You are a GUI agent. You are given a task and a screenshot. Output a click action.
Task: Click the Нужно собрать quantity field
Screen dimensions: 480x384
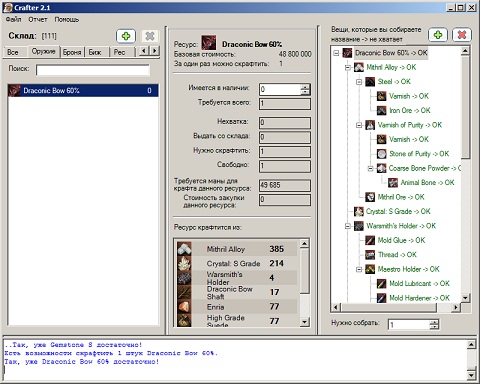pyautogui.click(x=409, y=324)
